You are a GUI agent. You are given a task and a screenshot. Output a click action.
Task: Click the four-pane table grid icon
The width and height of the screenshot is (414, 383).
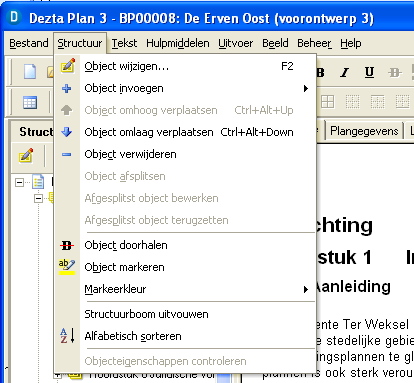pyautogui.click(x=327, y=102)
